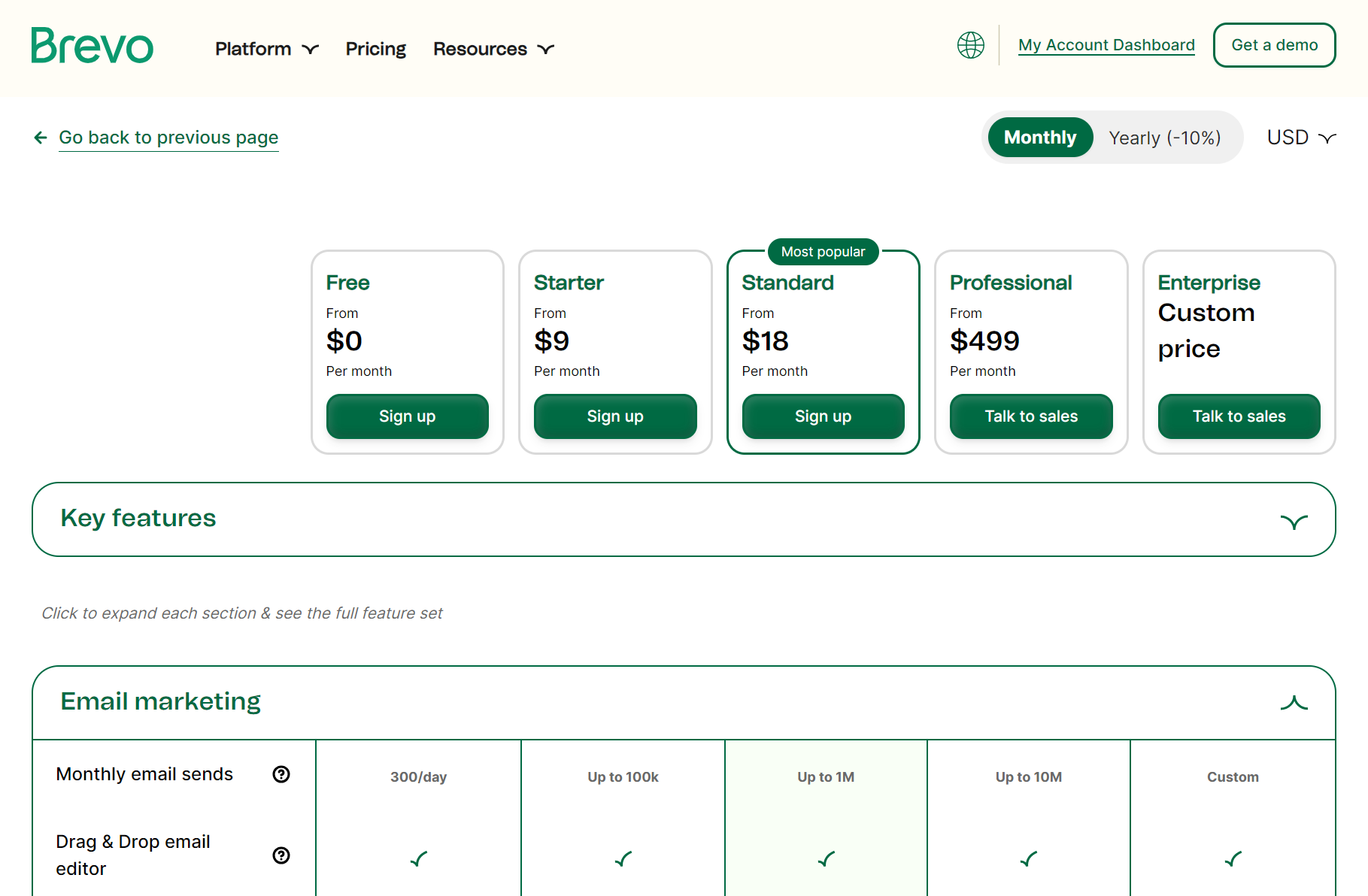Click Talk to sales under Professional
The image size is (1368, 896).
(1030, 416)
